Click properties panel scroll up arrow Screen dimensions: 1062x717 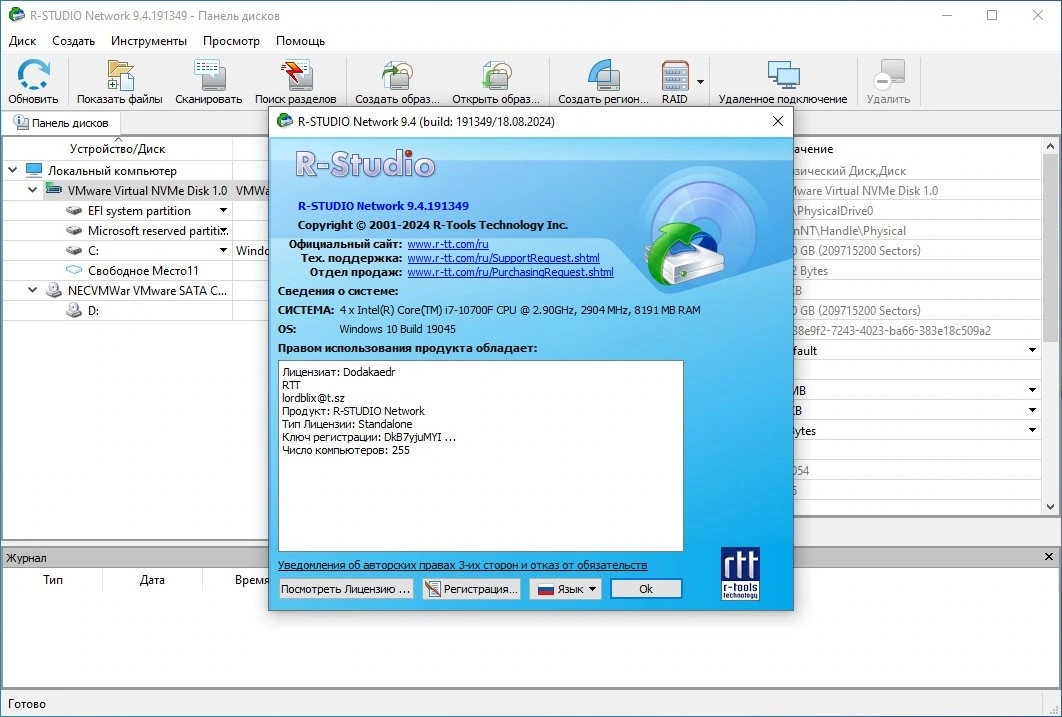point(1050,146)
